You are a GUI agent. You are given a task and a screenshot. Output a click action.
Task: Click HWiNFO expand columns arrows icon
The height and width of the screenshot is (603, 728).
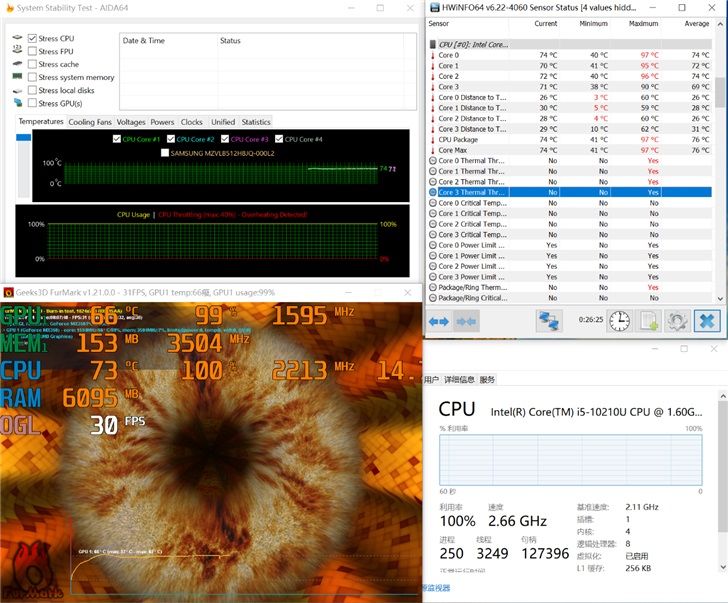[x=439, y=321]
